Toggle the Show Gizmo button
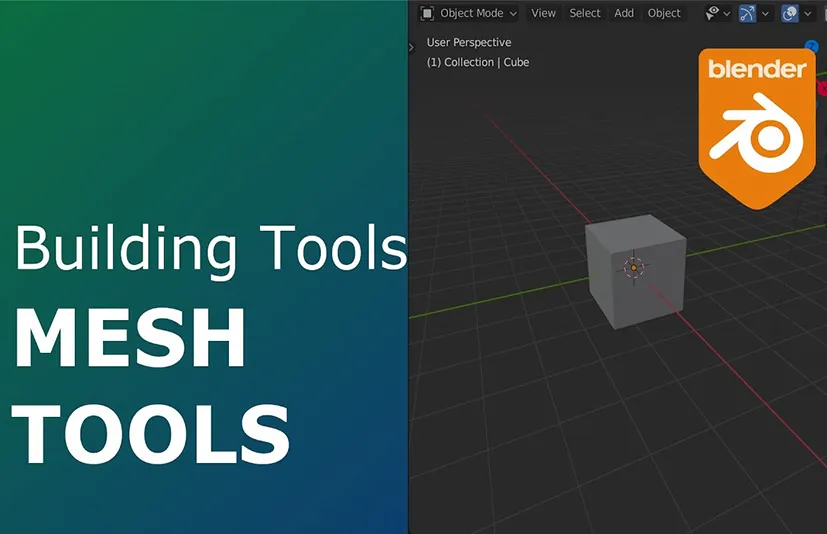This screenshot has width=827, height=534. pos(747,13)
